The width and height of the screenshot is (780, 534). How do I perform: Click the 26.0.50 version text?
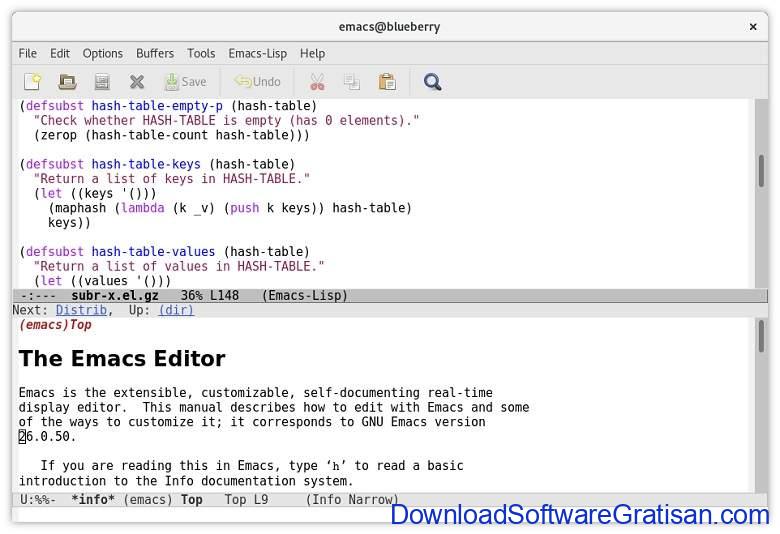click(x=47, y=436)
